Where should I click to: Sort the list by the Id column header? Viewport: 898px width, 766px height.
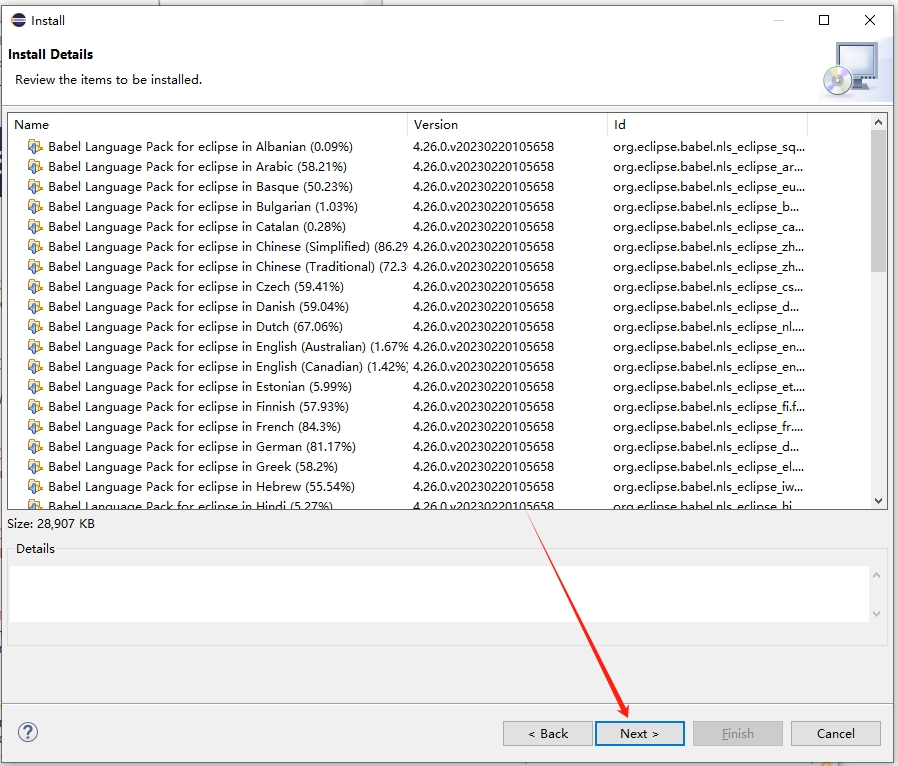[x=707, y=125]
